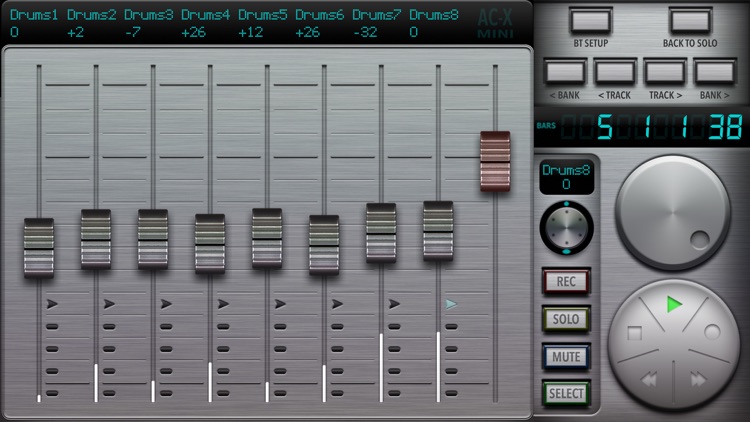Toggle REC arm button
750x422 pixels.
566,281
